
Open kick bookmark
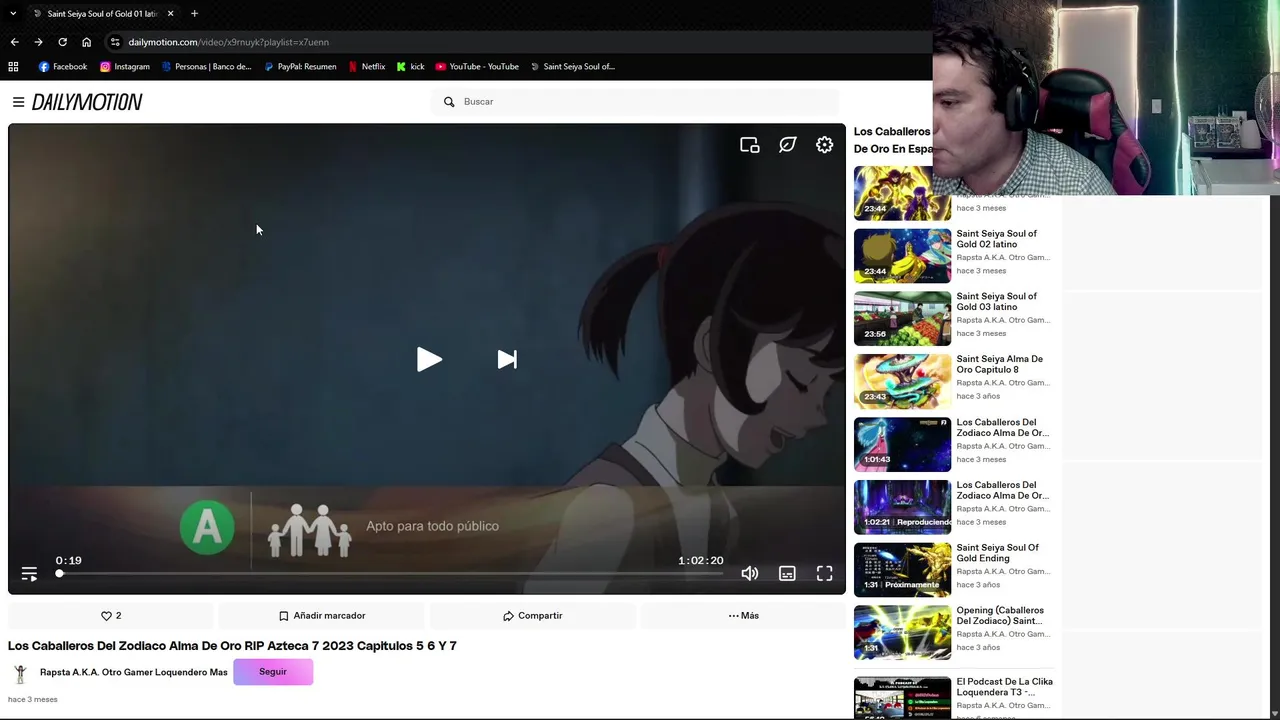pyautogui.click(x=411, y=67)
